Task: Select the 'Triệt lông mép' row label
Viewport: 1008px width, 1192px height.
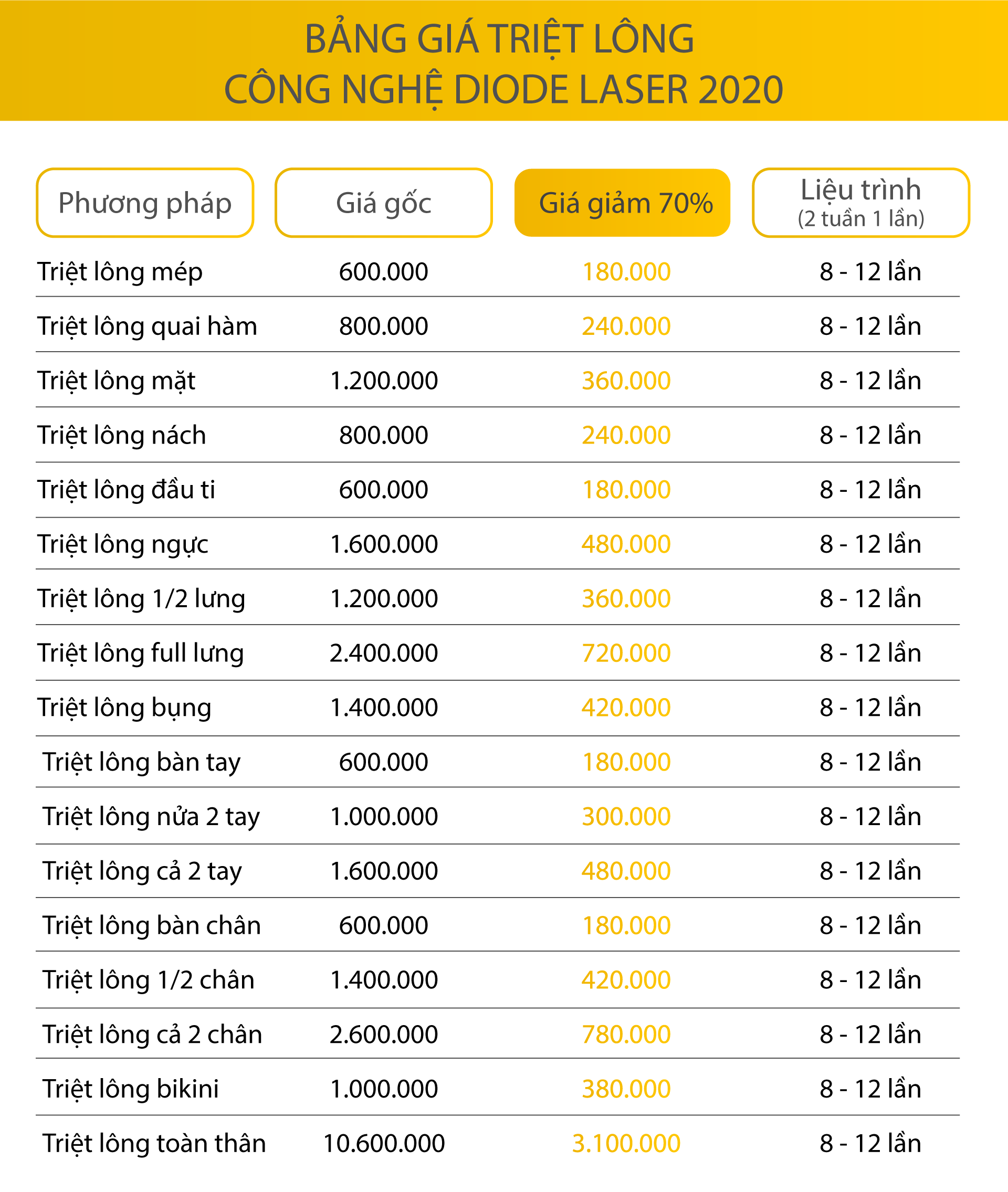Action: [x=120, y=271]
